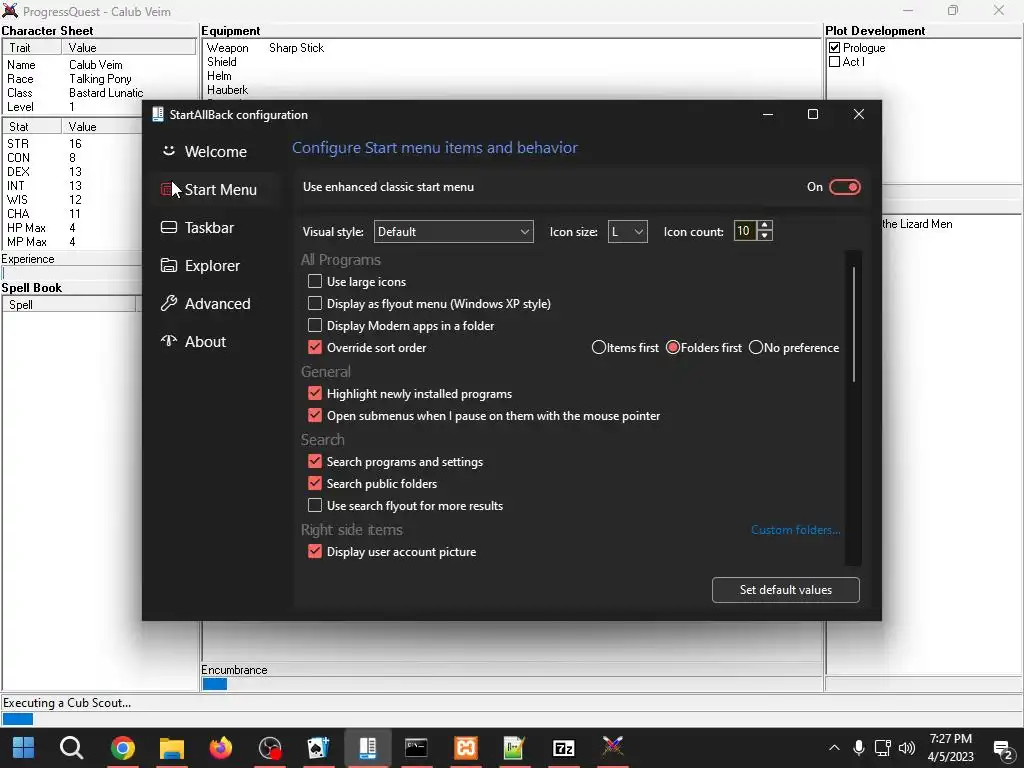Viewport: 1024px width, 768px height.
Task: Click network icon in system tray
Action: 883,748
